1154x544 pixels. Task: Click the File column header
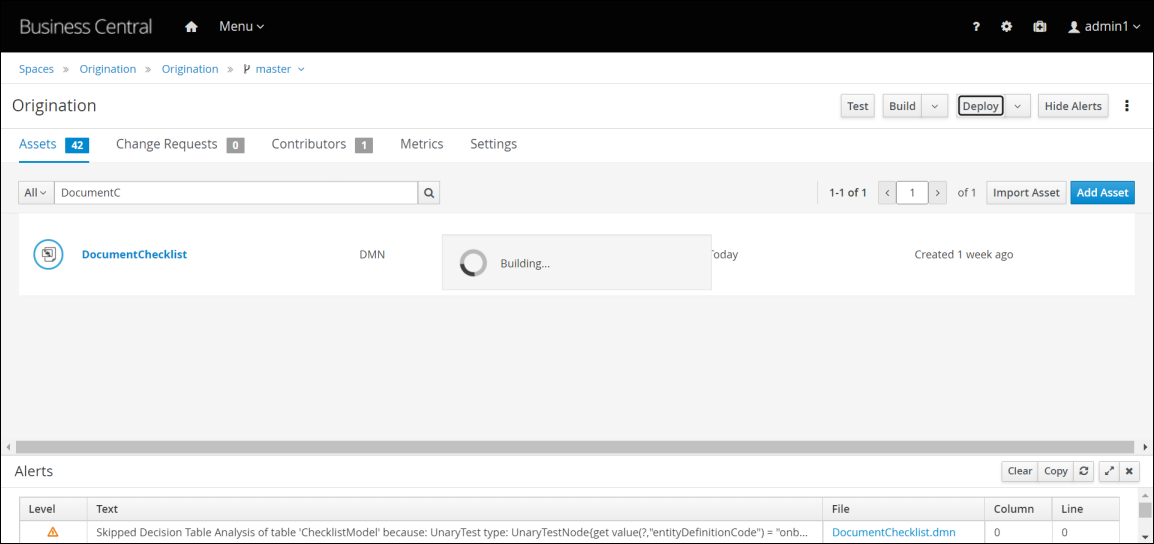pos(903,509)
